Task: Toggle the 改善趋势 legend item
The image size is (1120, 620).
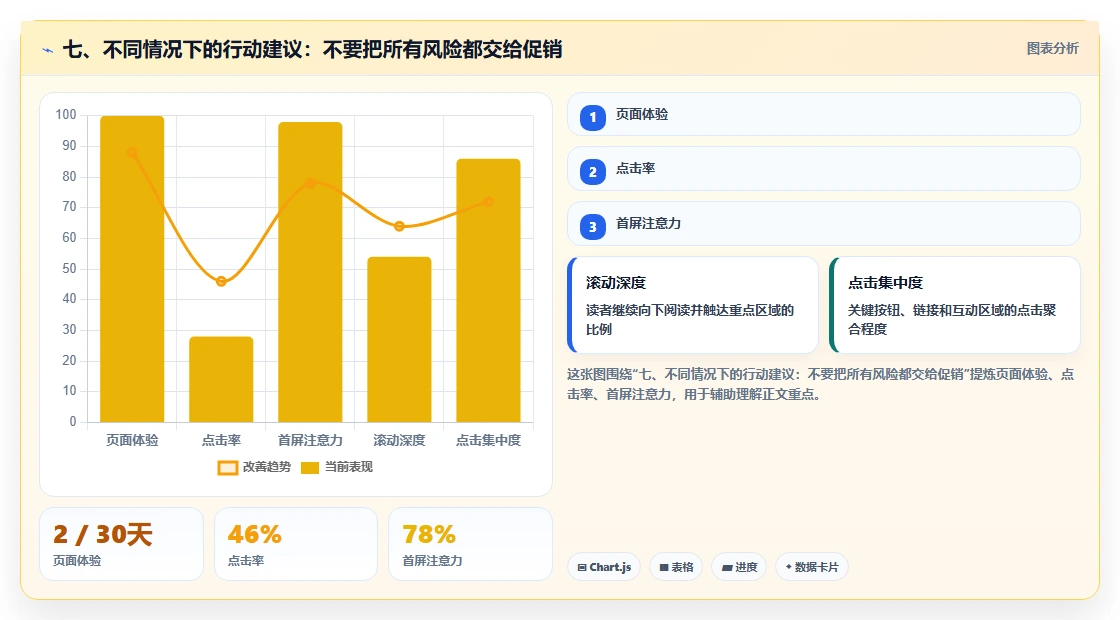Action: [x=254, y=467]
